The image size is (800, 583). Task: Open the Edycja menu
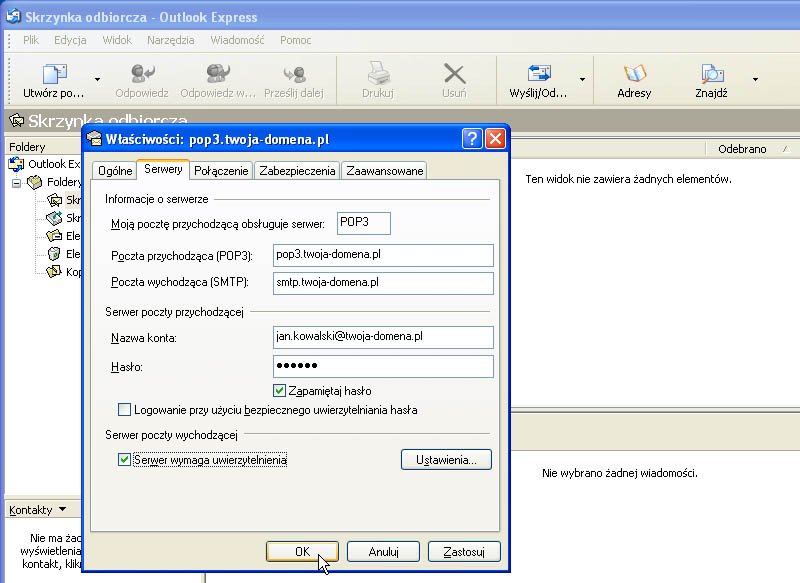click(x=70, y=40)
